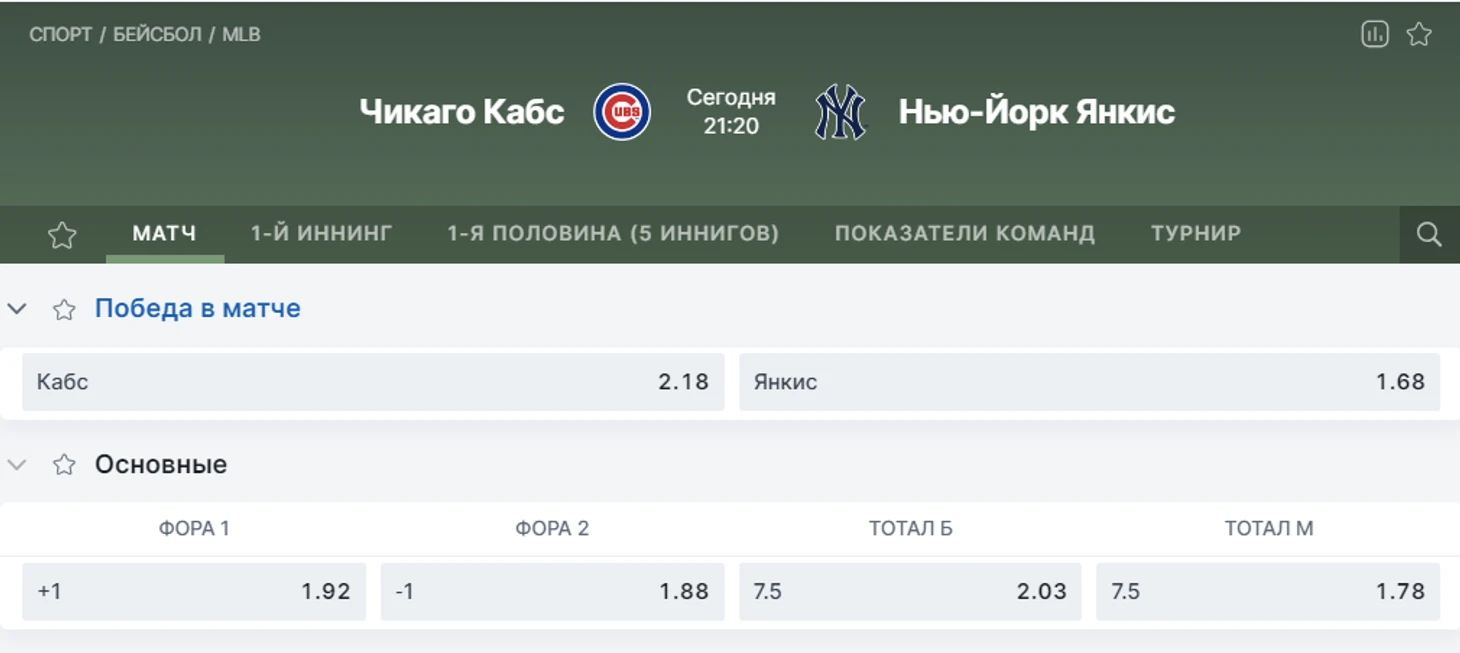This screenshot has width=1460, height=653.
Task: Open 1-Я ПОЛОВИНА (5 ИННИНГОВ) tab
Action: [613, 234]
